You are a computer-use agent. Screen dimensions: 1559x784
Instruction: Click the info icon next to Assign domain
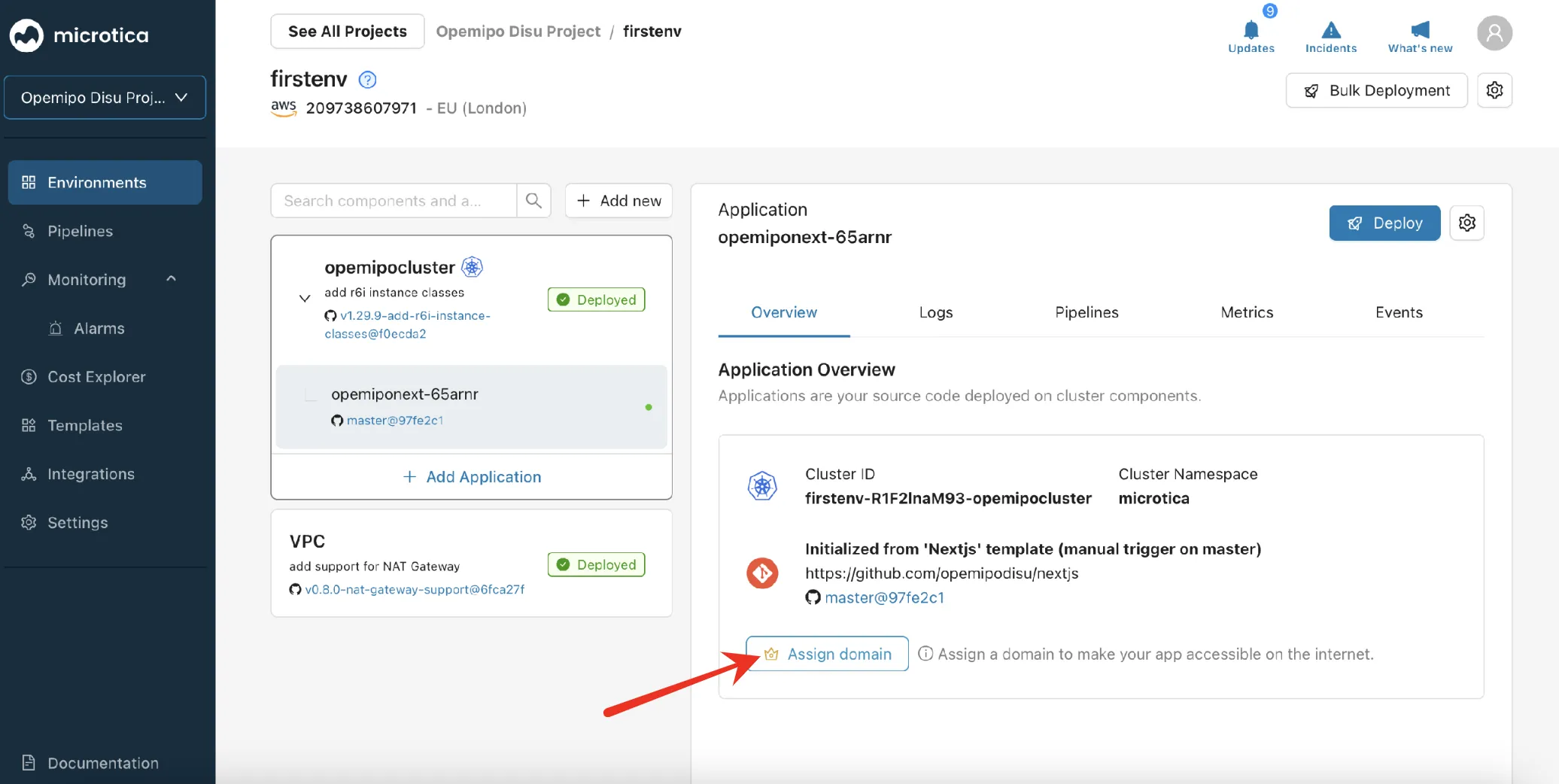[x=925, y=654]
